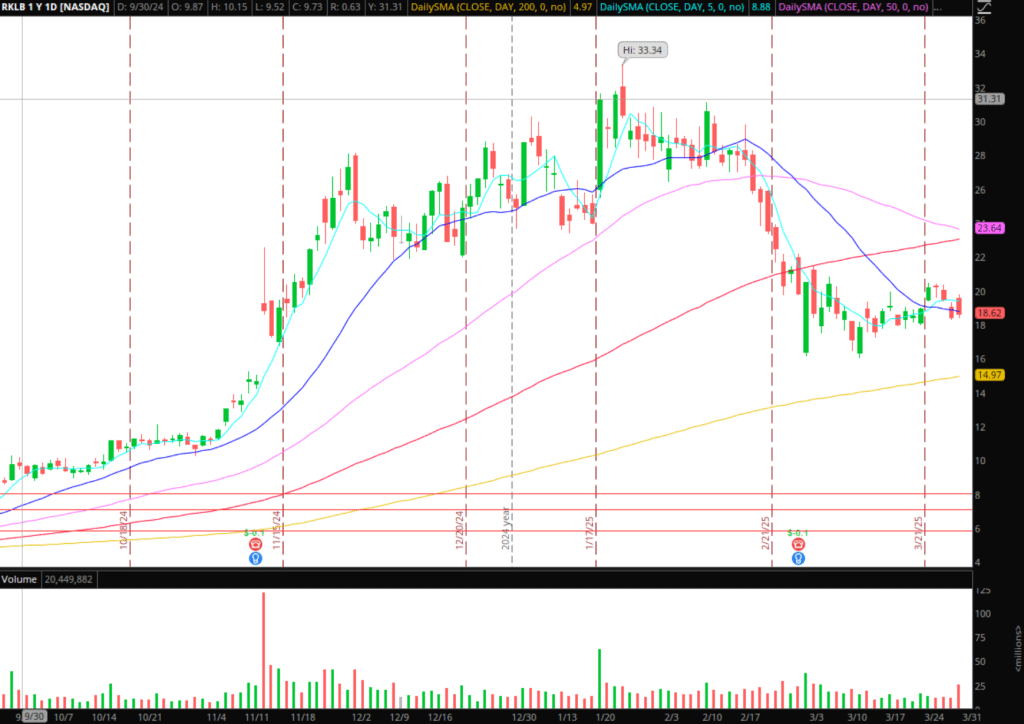The width and height of the screenshot is (1024, 724).
Task: Click the 12/30 date on the time axis
Action: [x=524, y=717]
